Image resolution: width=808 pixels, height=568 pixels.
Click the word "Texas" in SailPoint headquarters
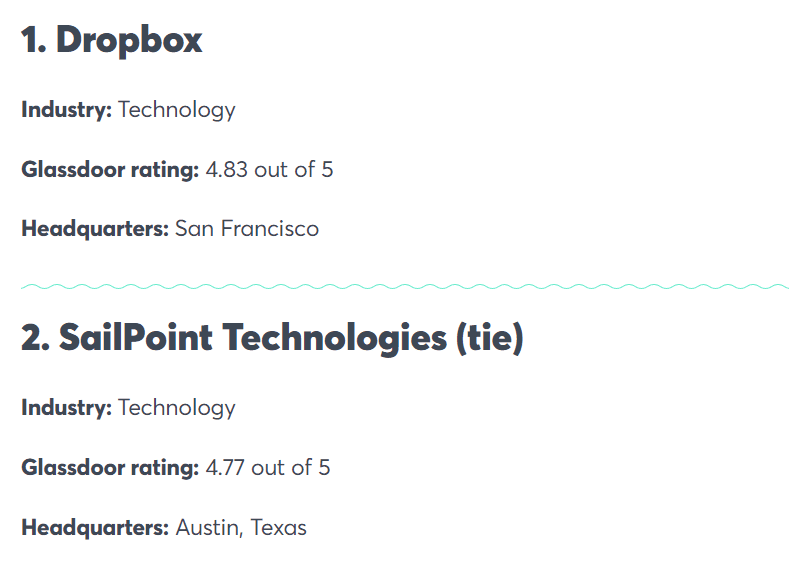tap(279, 527)
